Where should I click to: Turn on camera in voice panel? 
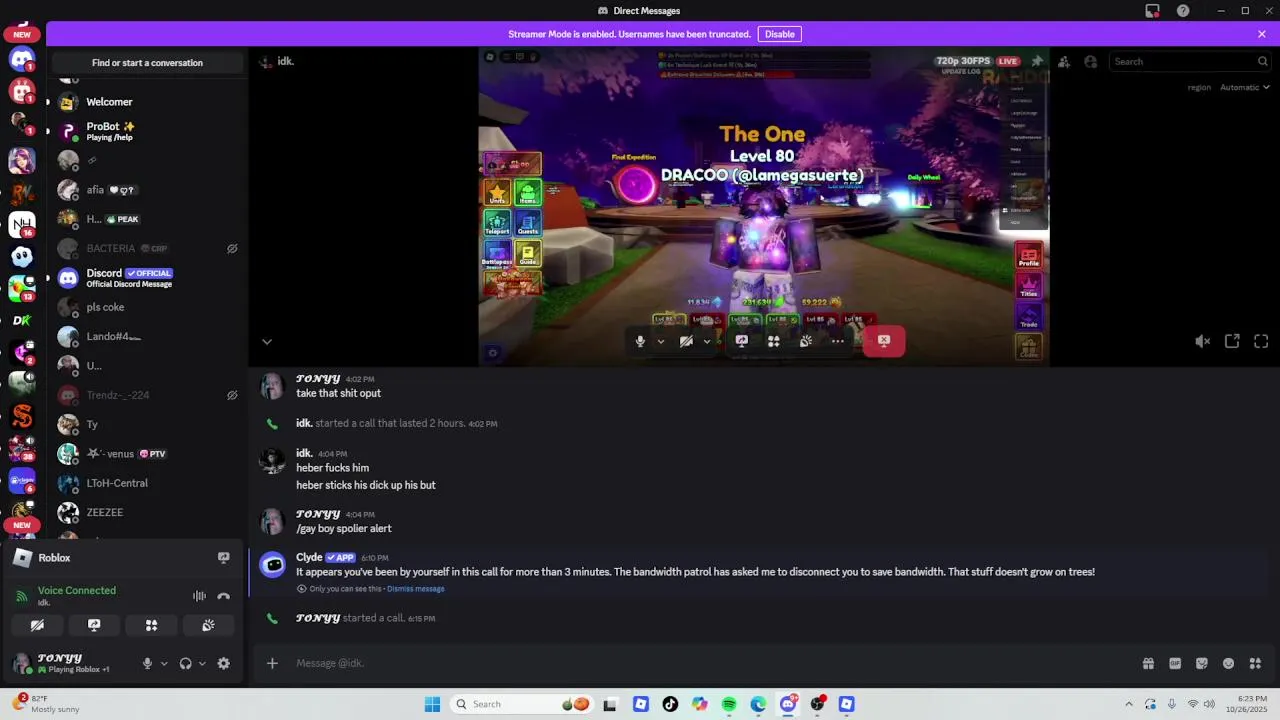click(37, 625)
